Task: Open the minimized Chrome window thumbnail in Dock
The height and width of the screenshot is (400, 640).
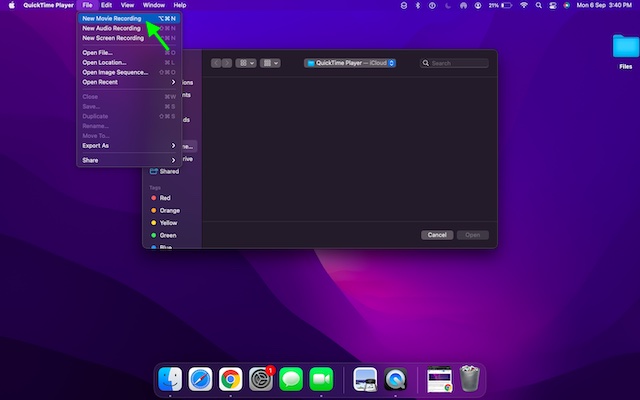Action: (x=439, y=379)
